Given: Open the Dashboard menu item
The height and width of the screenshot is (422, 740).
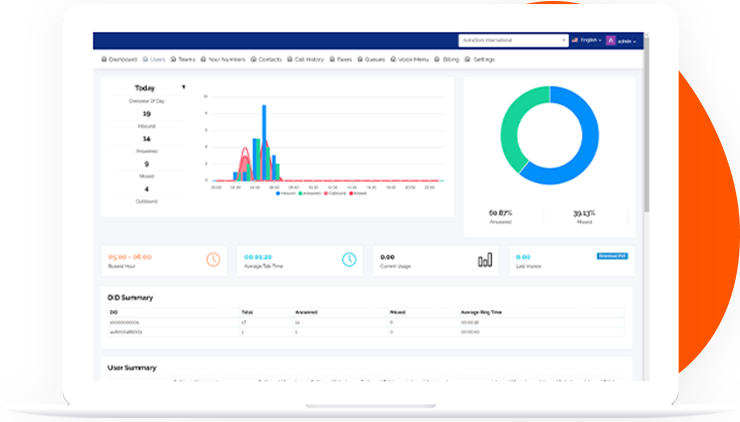Looking at the screenshot, I should (119, 59).
